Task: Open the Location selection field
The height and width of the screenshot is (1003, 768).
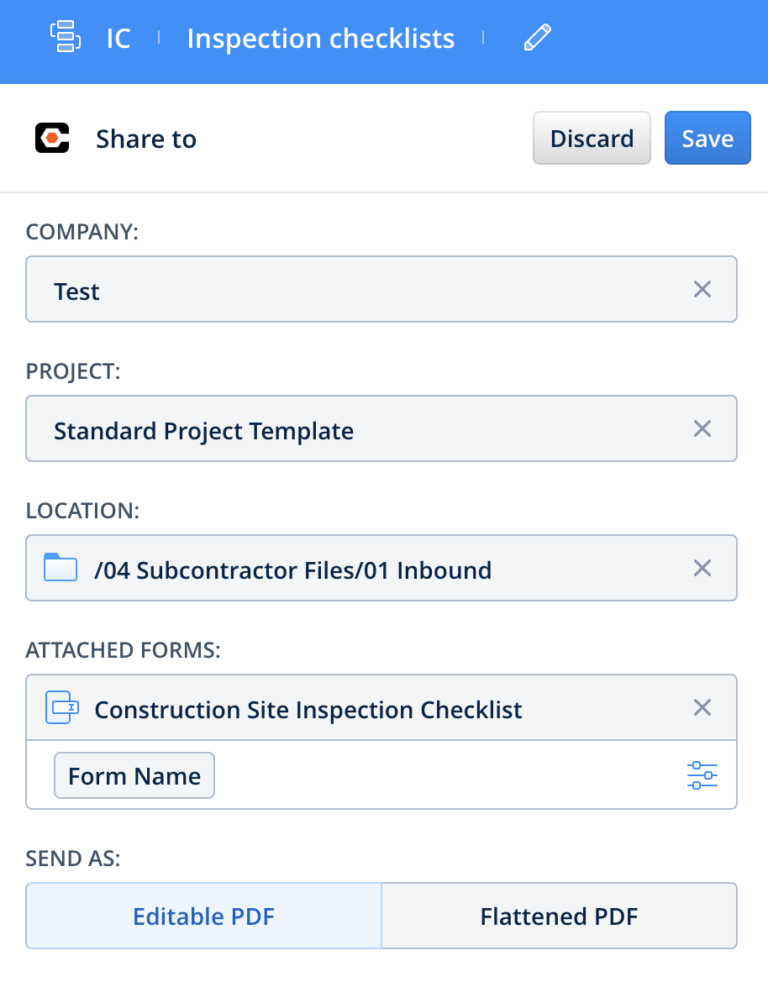Action: (350, 568)
